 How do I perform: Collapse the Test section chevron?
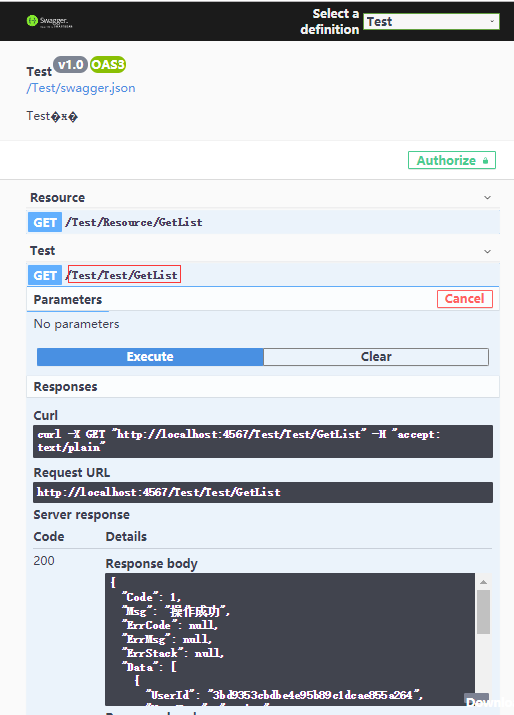click(x=488, y=251)
